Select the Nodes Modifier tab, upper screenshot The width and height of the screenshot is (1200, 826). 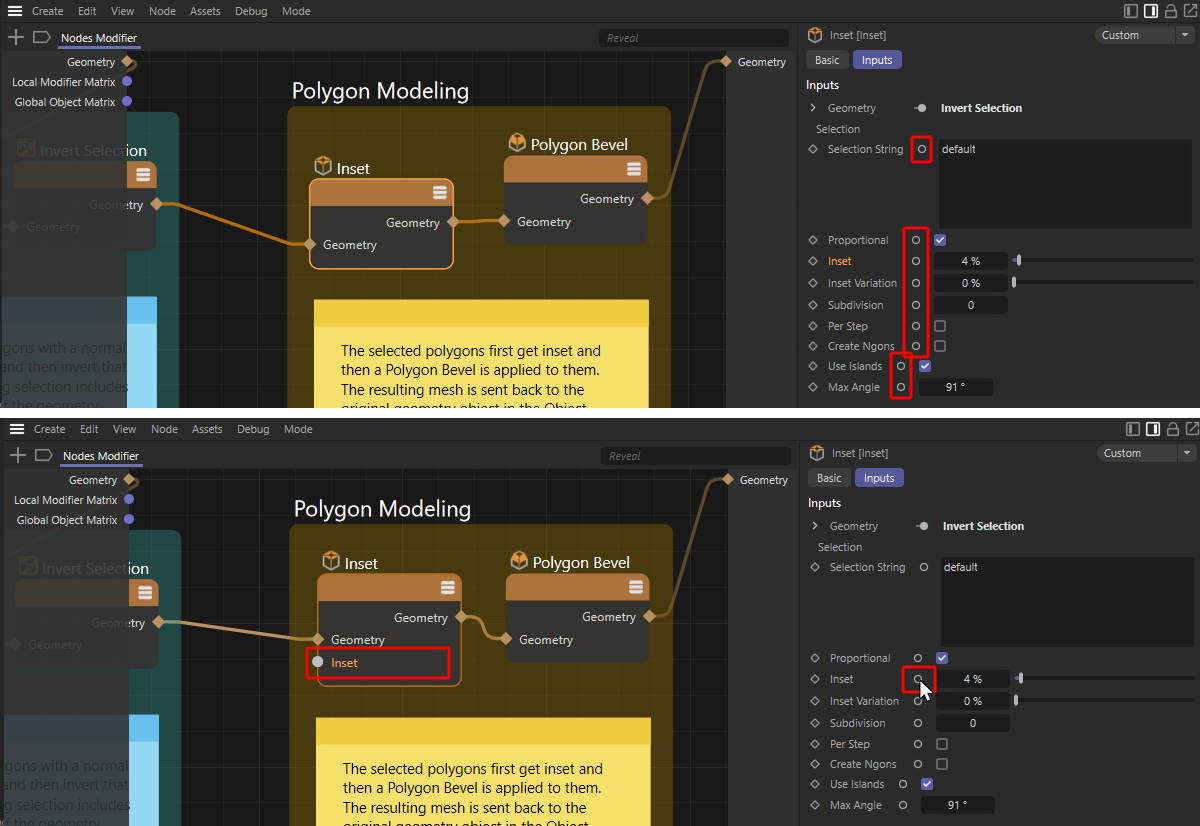98,38
